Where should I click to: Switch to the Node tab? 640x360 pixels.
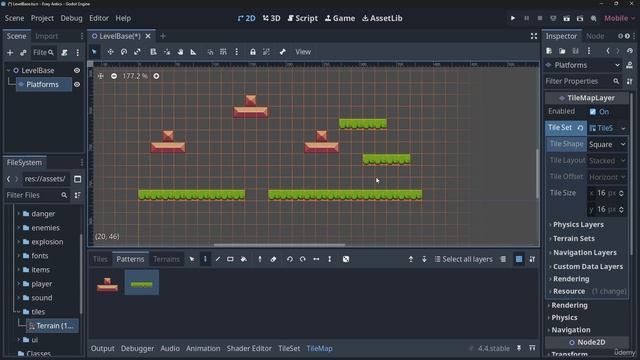tap(595, 36)
